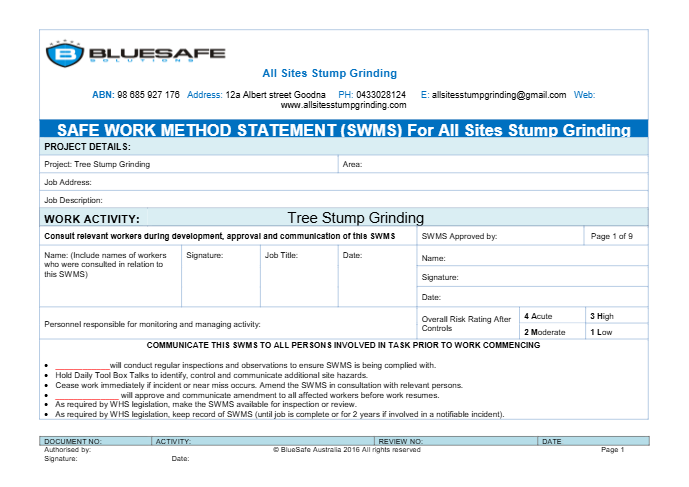Viewport: 689px width, 487px height.
Task: Click the REVIEW NO footer cell
Action: pyautogui.click(x=456, y=441)
